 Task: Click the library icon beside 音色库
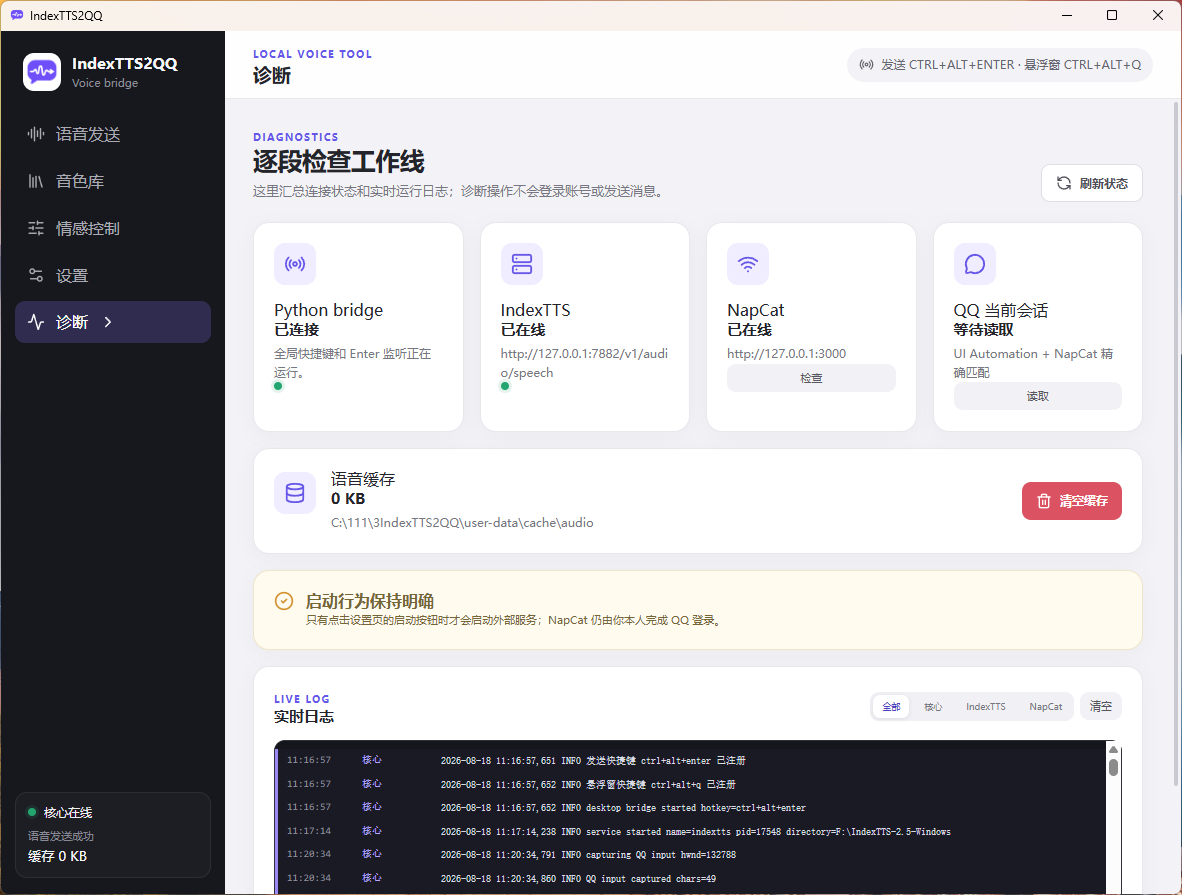(35, 181)
